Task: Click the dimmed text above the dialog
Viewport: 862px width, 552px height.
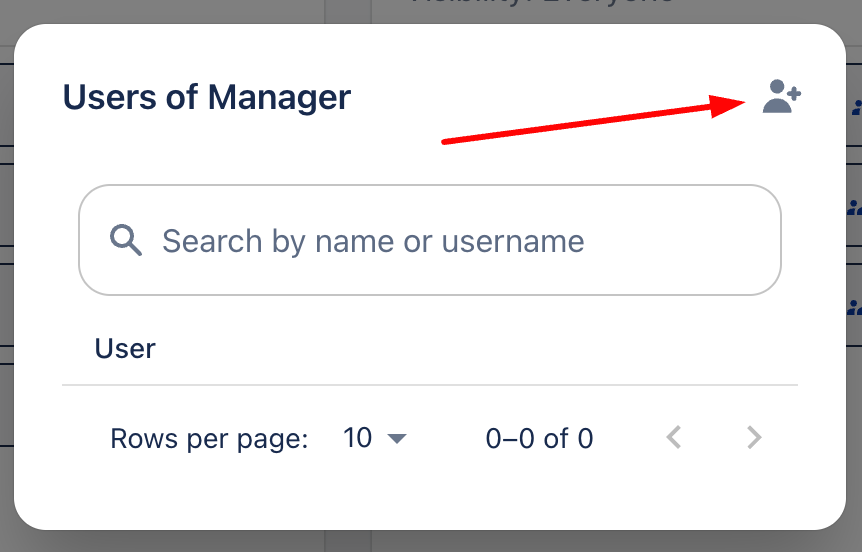Action: tap(540, 5)
